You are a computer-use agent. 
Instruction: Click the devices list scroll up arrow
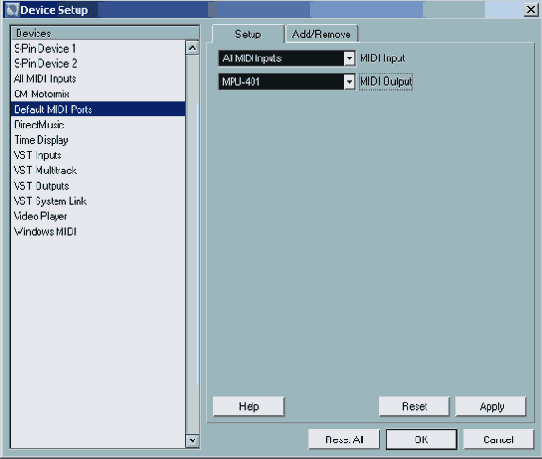pyautogui.click(x=192, y=48)
